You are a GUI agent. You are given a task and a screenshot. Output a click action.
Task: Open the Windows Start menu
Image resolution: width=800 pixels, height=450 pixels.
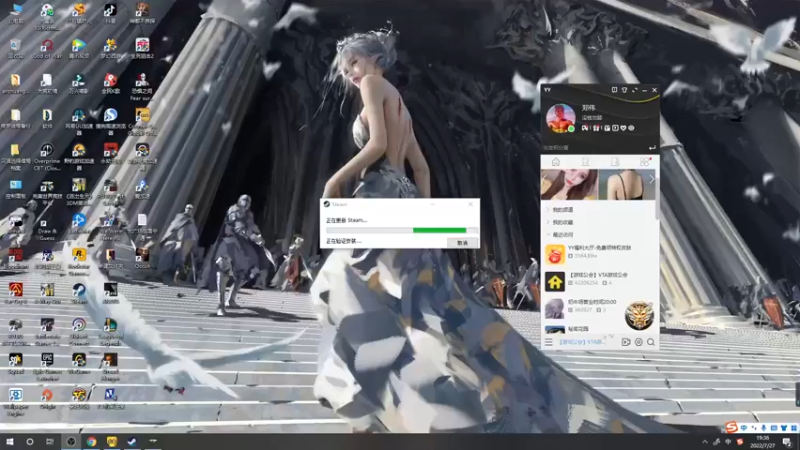pyautogui.click(x=10, y=441)
